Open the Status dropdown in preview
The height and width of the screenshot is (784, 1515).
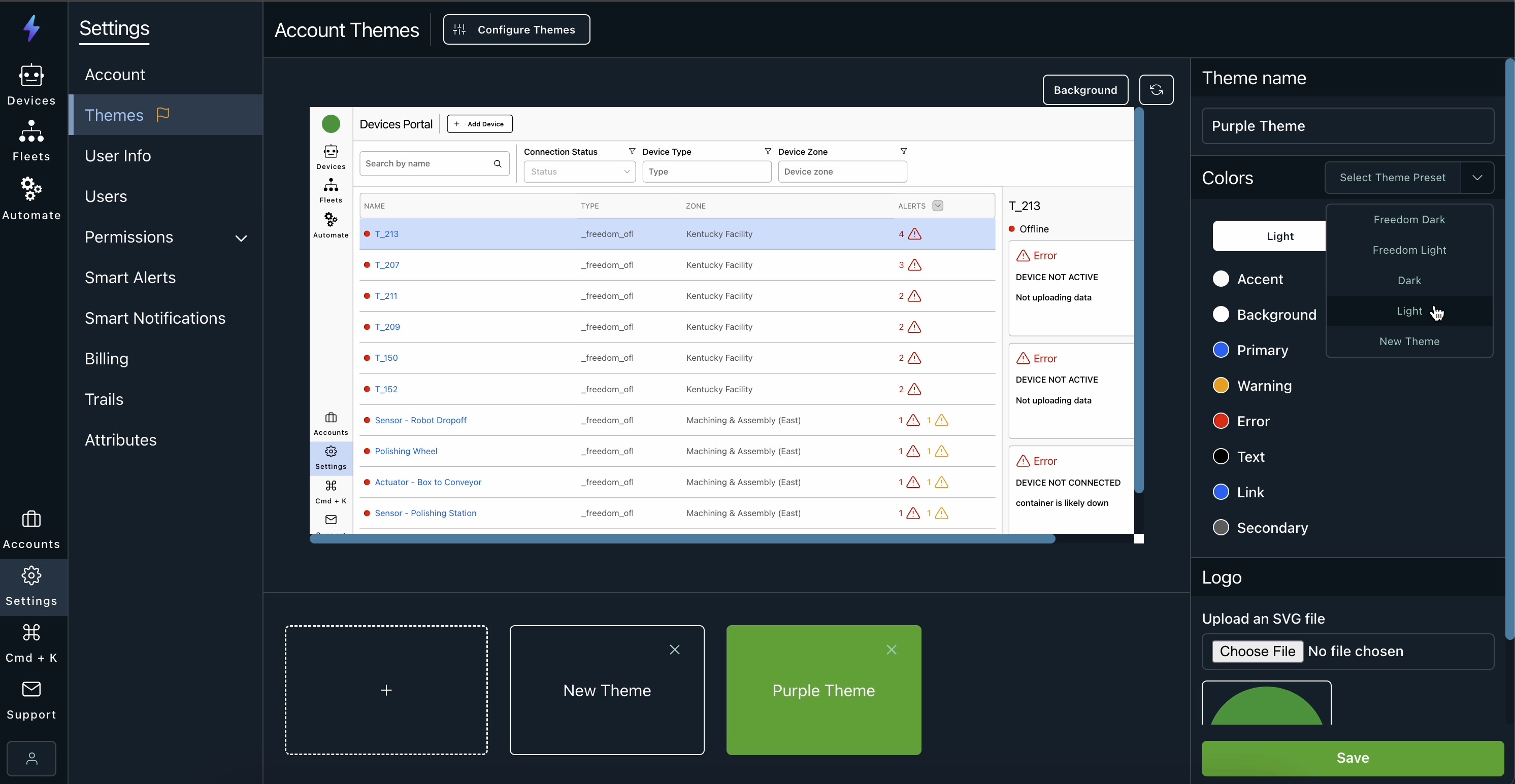coord(579,172)
